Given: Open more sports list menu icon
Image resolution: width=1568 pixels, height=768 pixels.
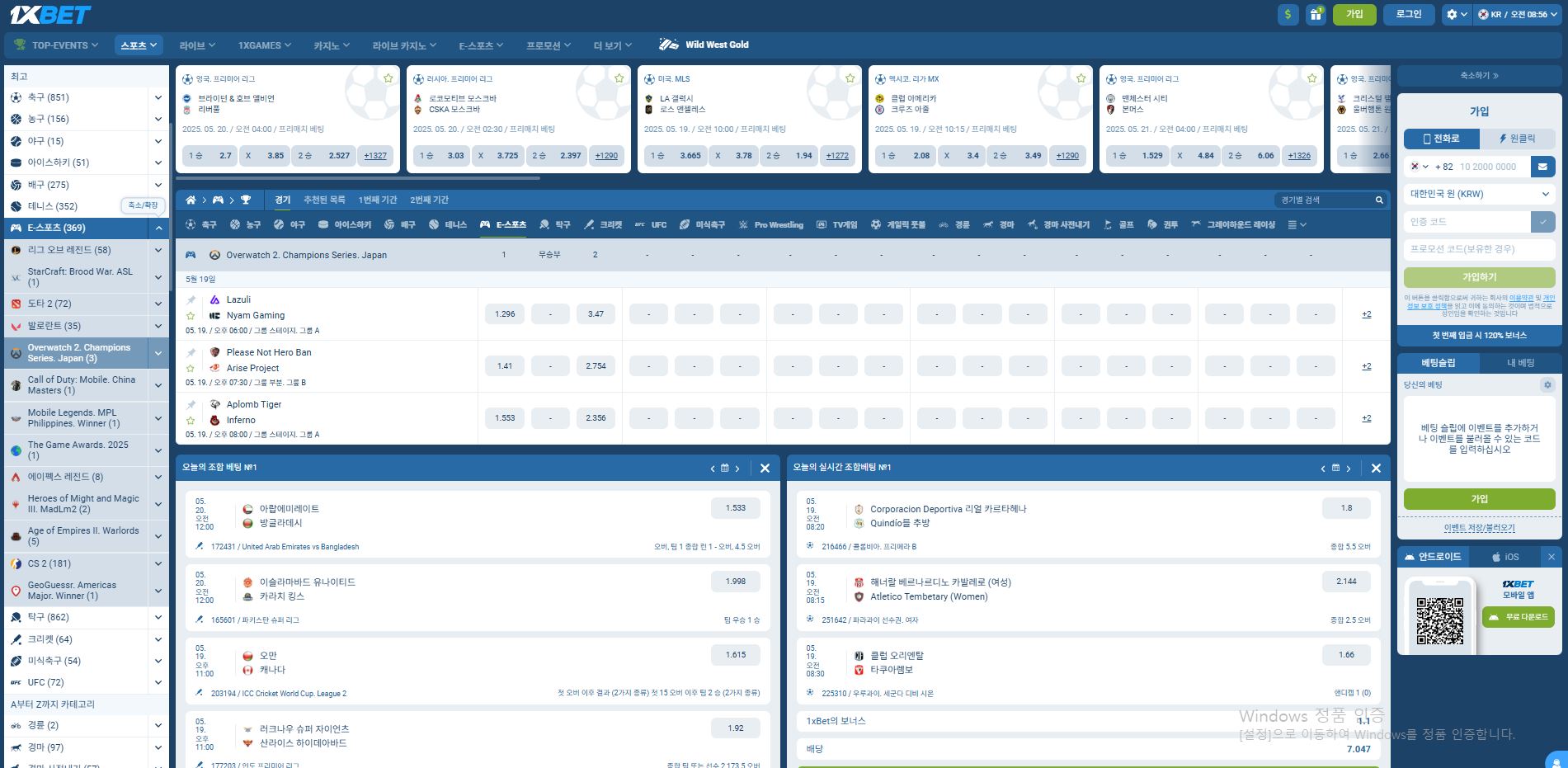Looking at the screenshot, I should 1297,224.
